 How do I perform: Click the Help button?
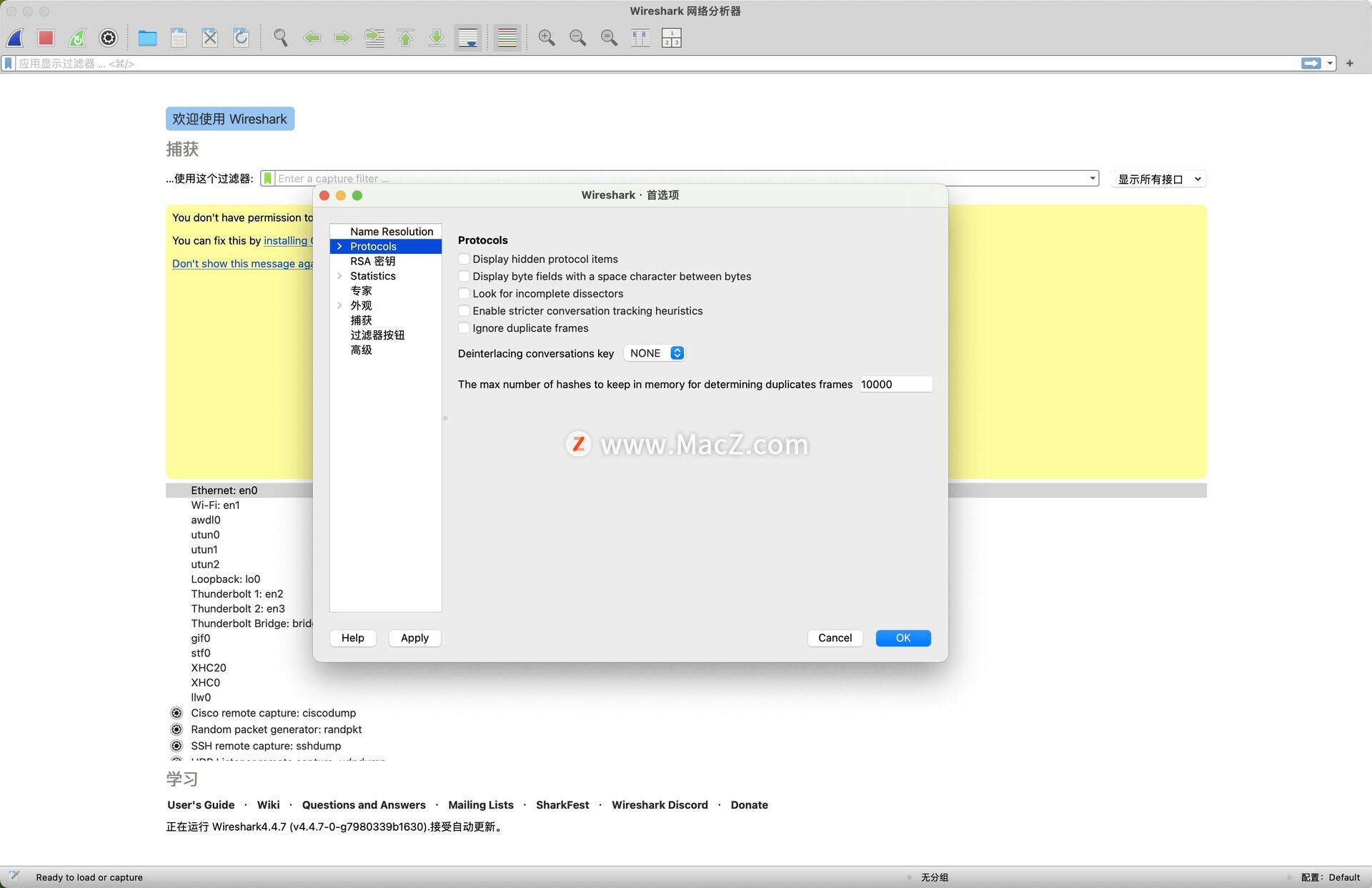353,638
